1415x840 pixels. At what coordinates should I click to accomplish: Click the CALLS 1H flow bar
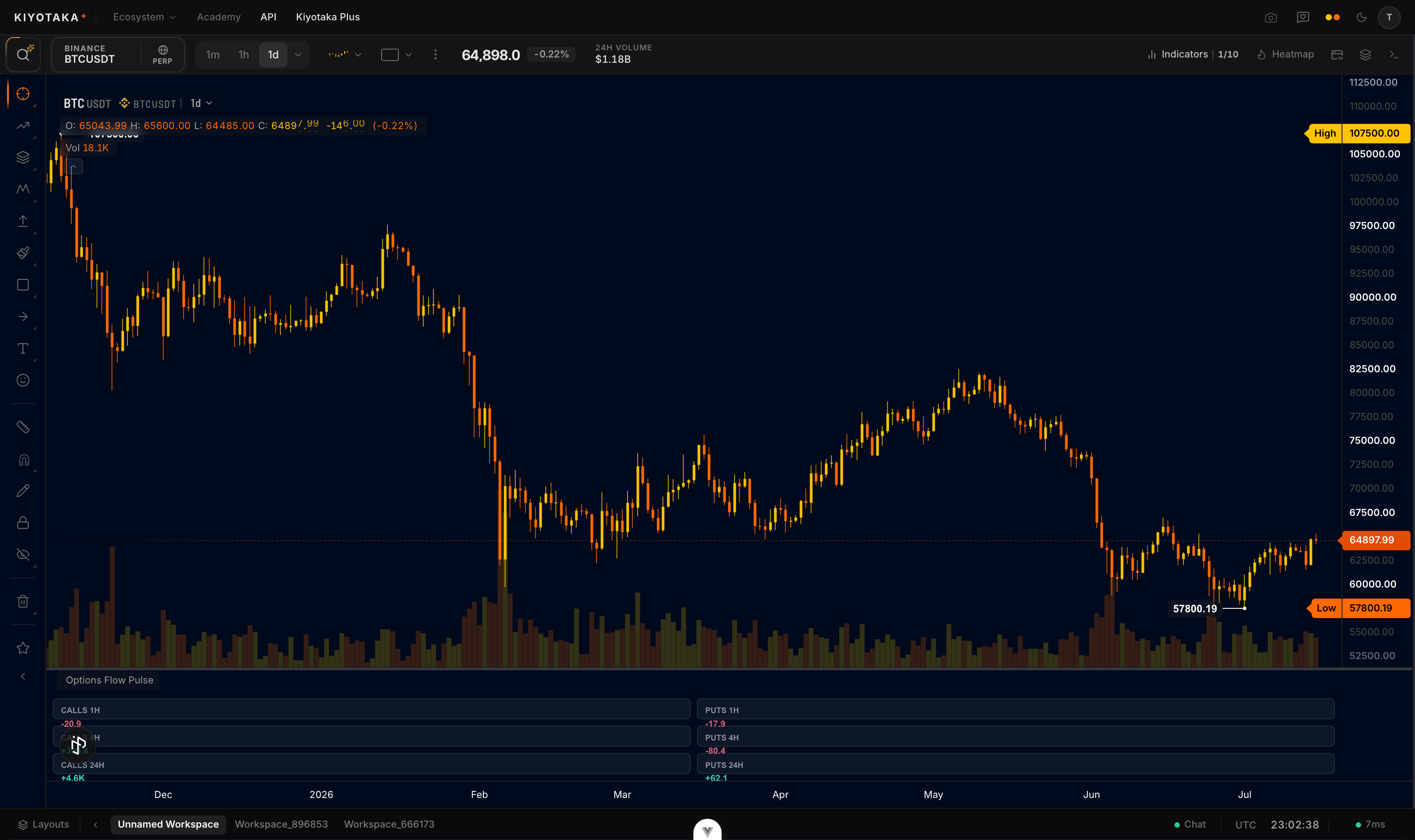[x=371, y=709]
